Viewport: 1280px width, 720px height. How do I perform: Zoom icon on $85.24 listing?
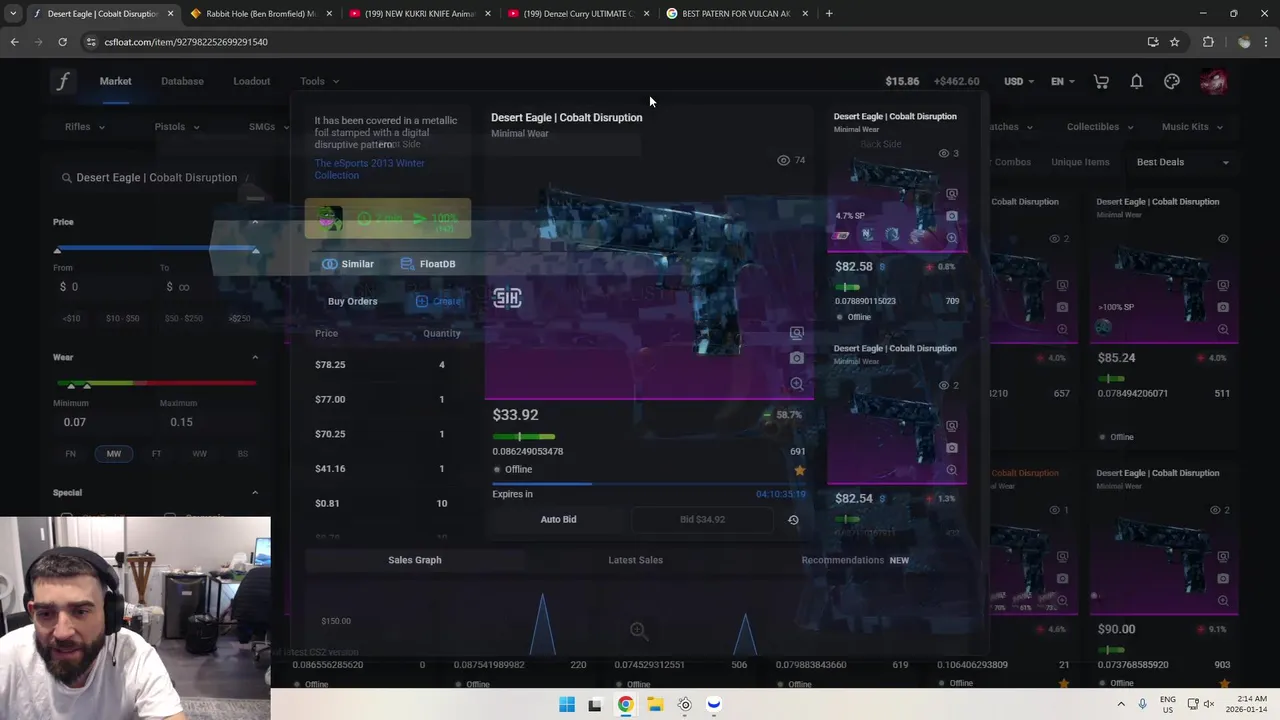[1223, 329]
